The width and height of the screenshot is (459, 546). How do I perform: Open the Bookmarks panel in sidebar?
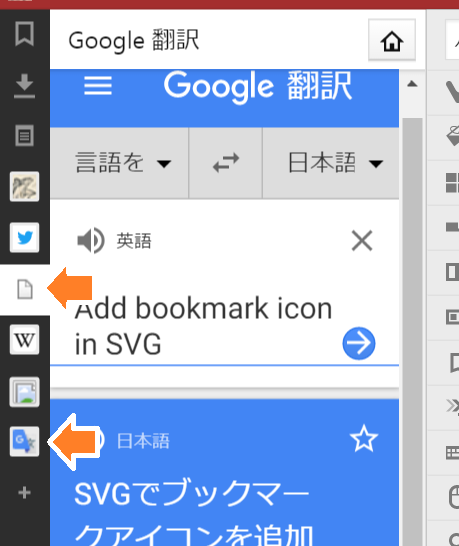pyautogui.click(x=24, y=34)
